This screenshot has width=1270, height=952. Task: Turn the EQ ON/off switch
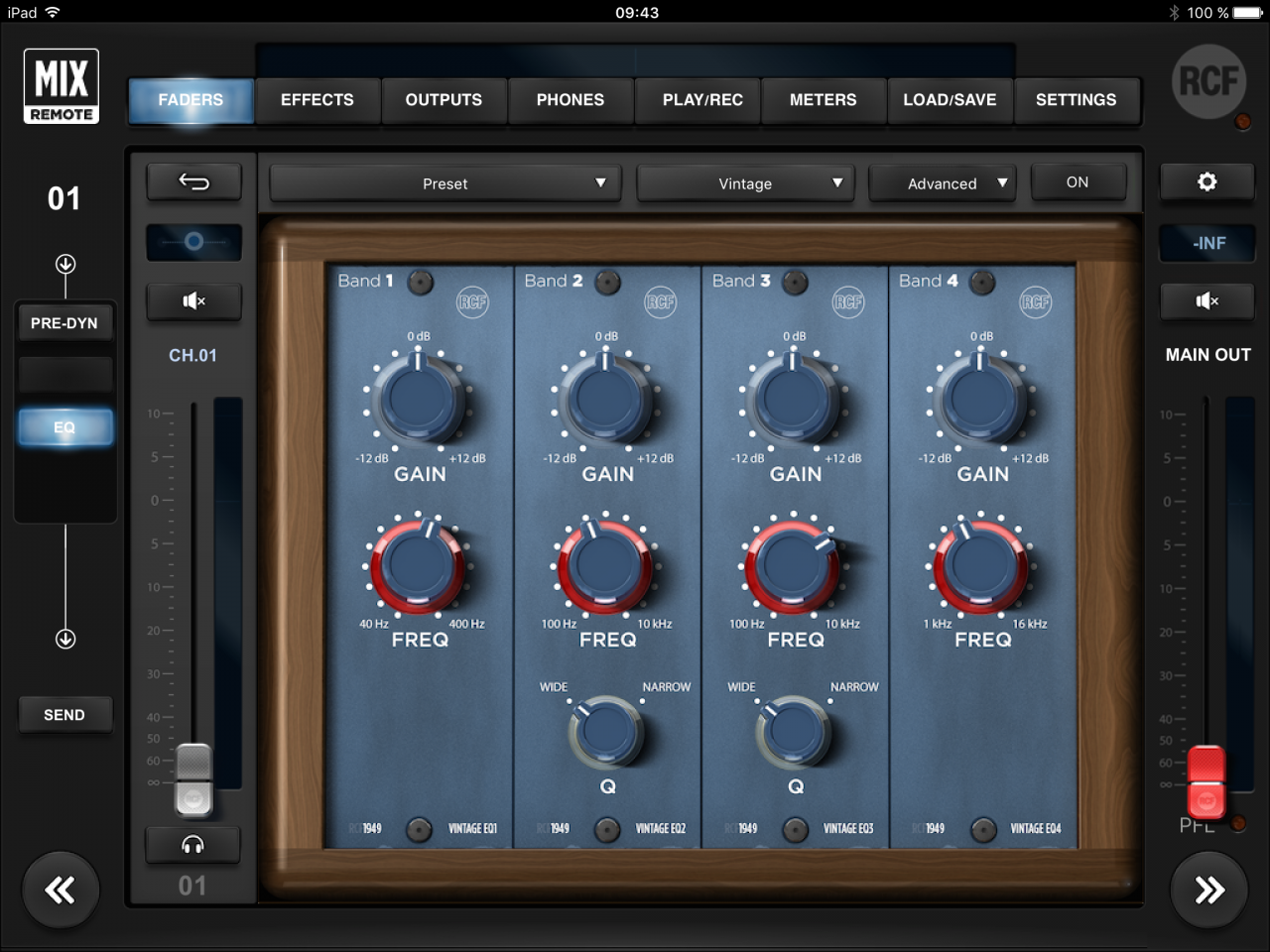pyautogui.click(x=1078, y=182)
